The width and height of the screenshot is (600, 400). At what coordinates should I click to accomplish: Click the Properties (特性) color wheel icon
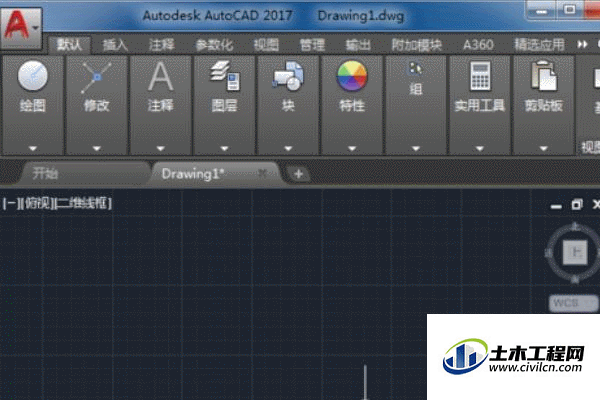point(352,76)
